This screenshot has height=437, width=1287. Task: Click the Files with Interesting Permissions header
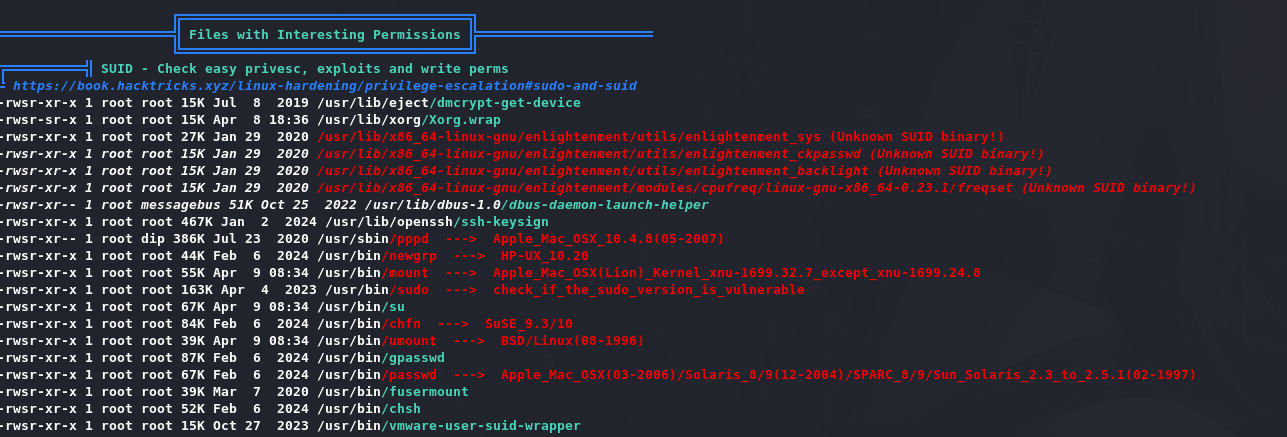click(x=325, y=35)
